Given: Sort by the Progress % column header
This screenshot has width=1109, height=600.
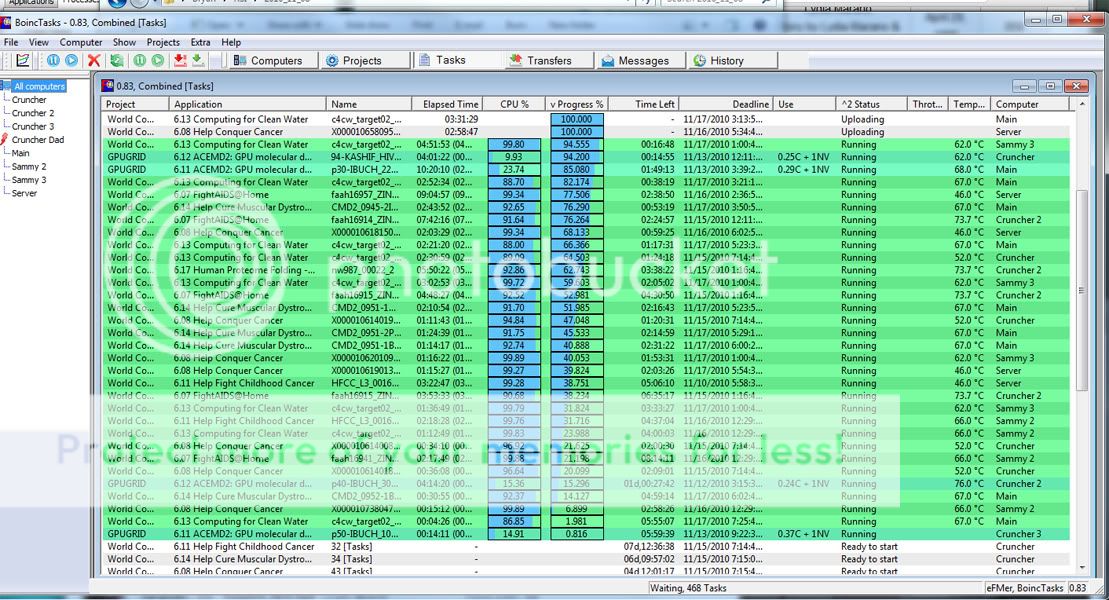Looking at the screenshot, I should pos(577,104).
